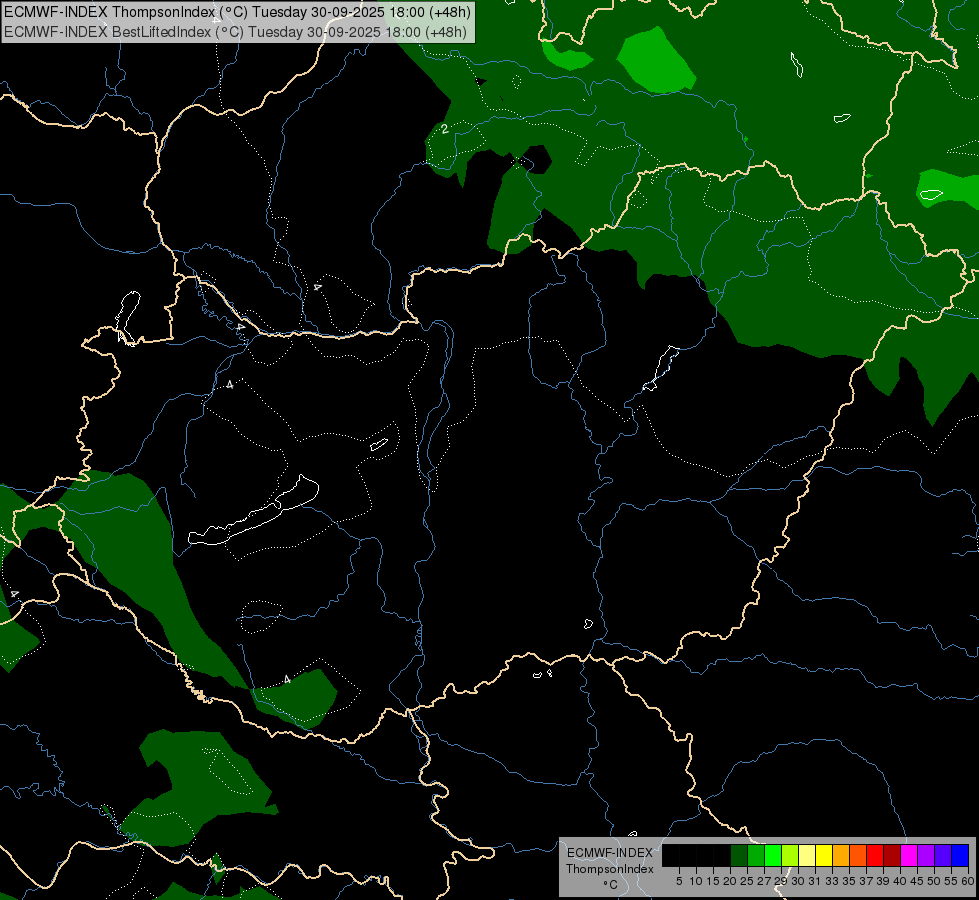Click the ThompsonIndex title line at top
Viewport: 979px width, 900px height.
pos(237,12)
